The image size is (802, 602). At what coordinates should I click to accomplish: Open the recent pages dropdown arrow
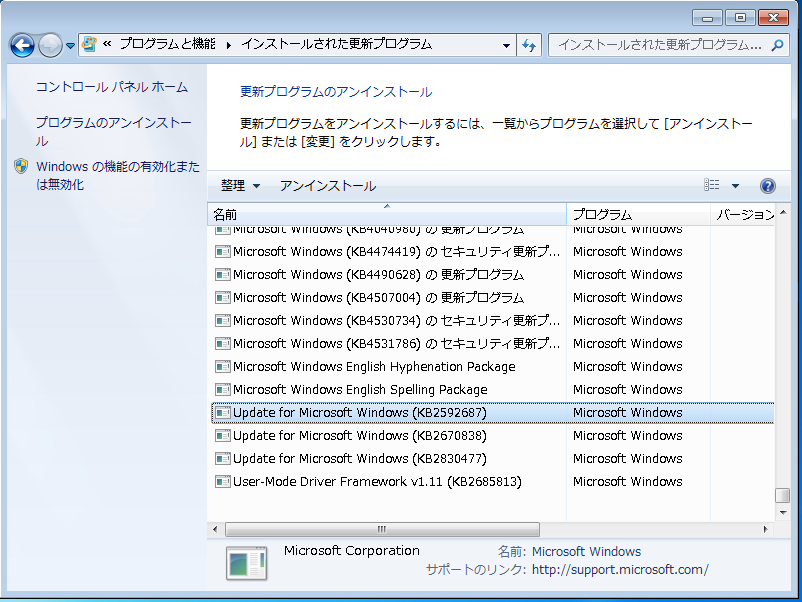point(71,46)
